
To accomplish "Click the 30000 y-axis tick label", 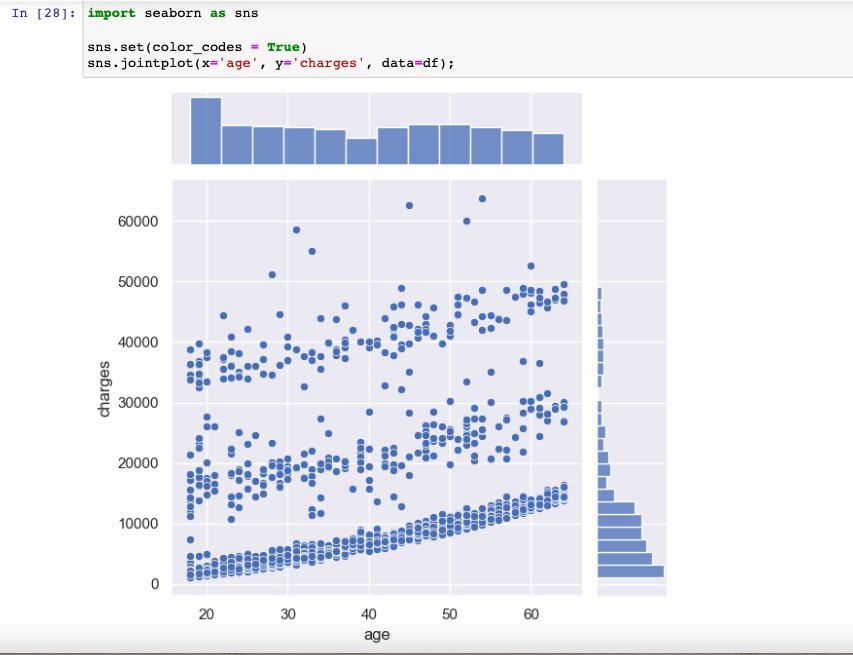I will 138,403.
